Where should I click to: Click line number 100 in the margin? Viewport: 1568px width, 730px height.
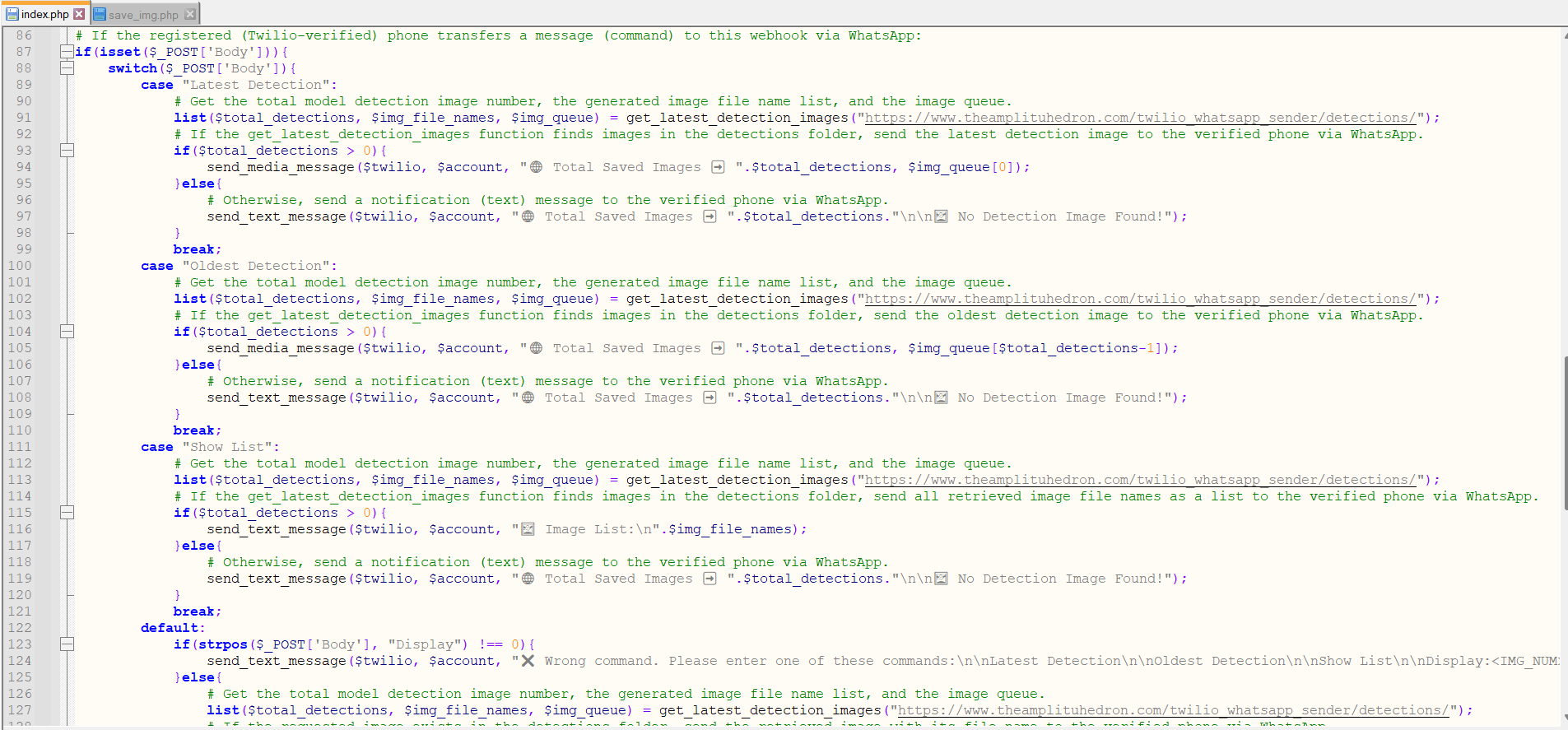[20, 266]
